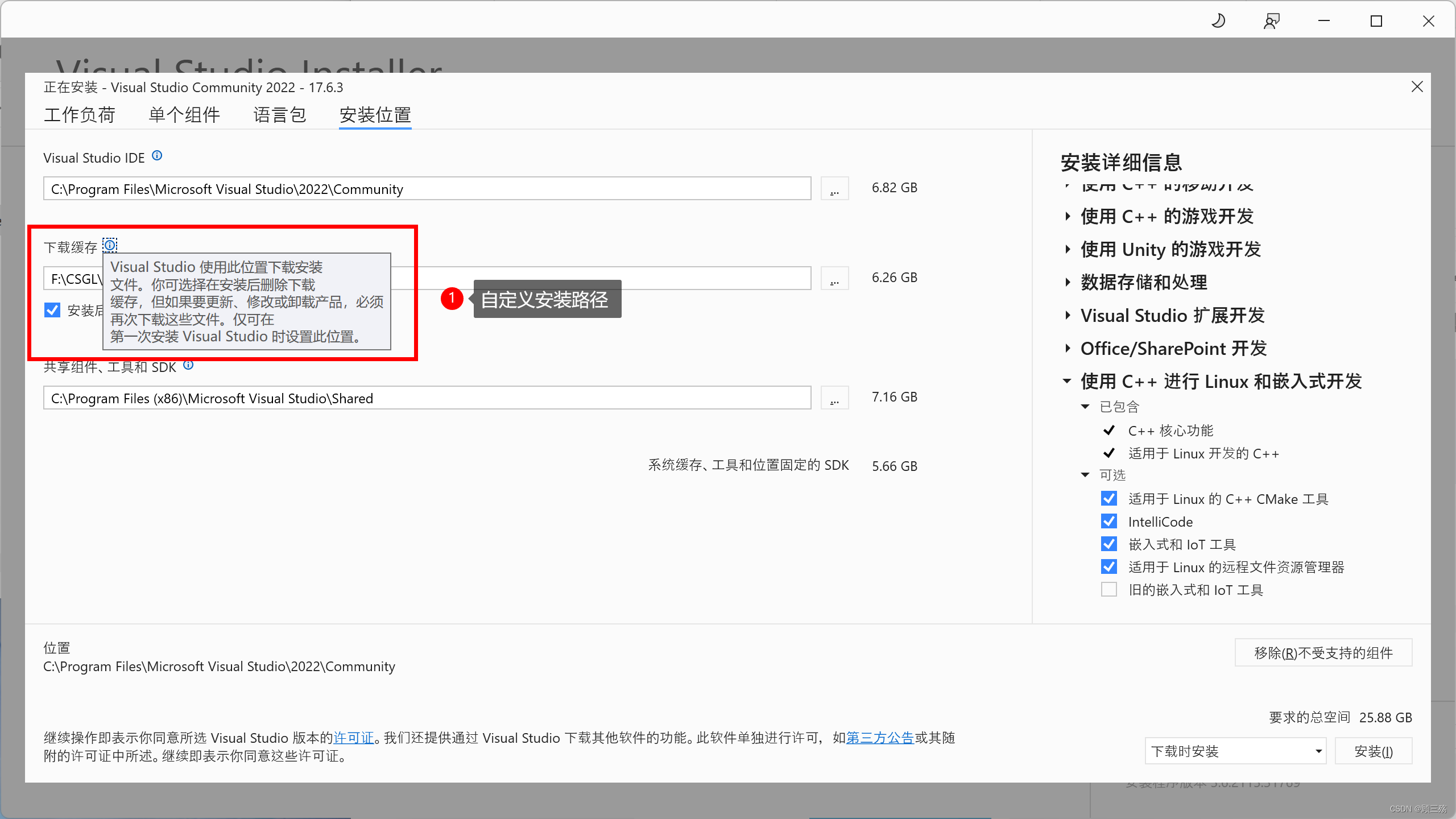The image size is (1456, 819).
Task: Expand 使用 Unity 的游戏开发 section
Action: 1068,249
